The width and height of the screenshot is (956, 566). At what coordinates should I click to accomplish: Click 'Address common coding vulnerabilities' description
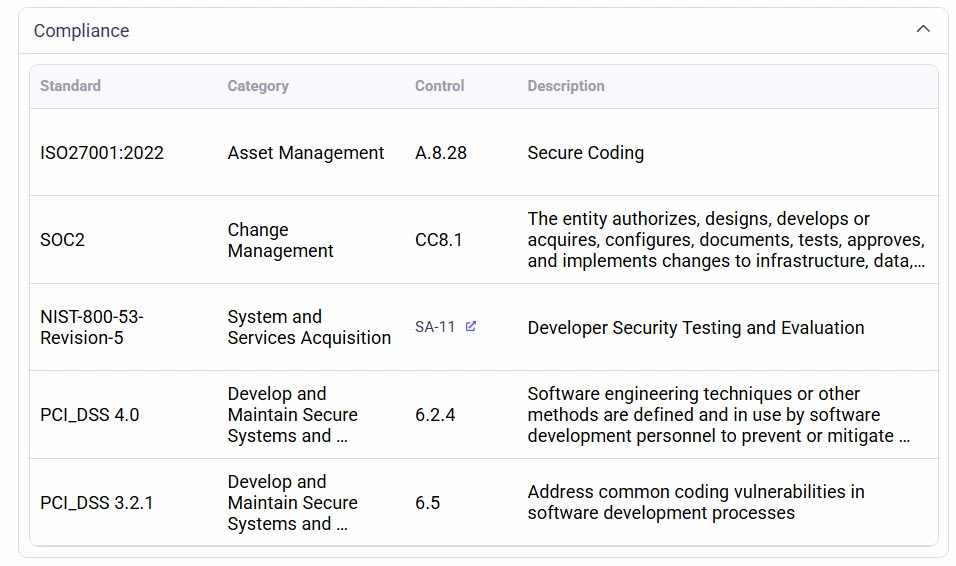(696, 503)
